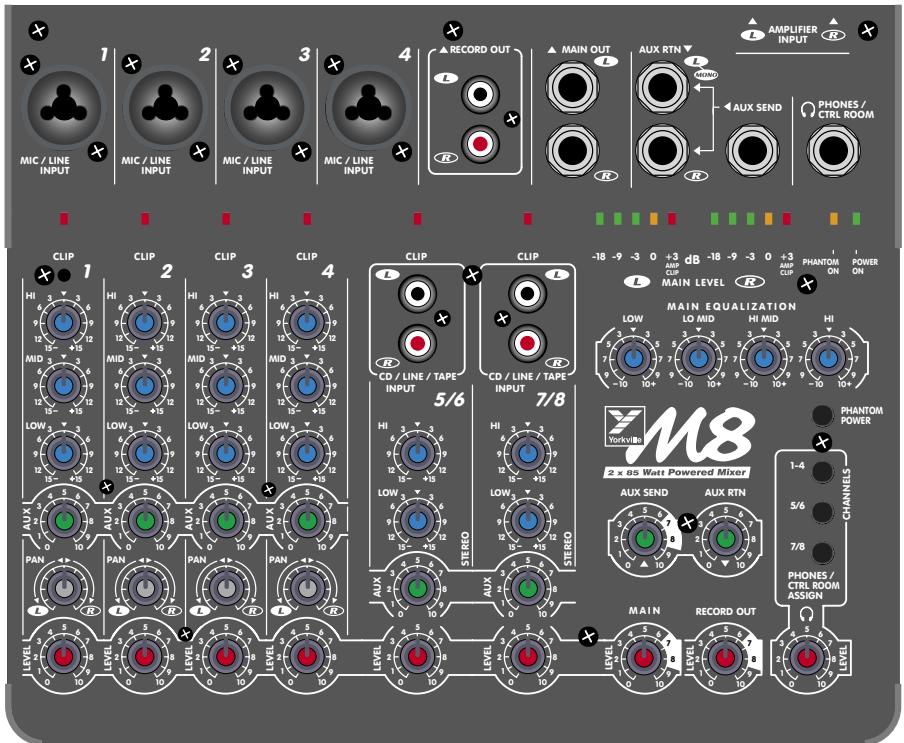Click channel 4 red LEVEL knob
Screen dimensions: 904x743
pos(307,656)
